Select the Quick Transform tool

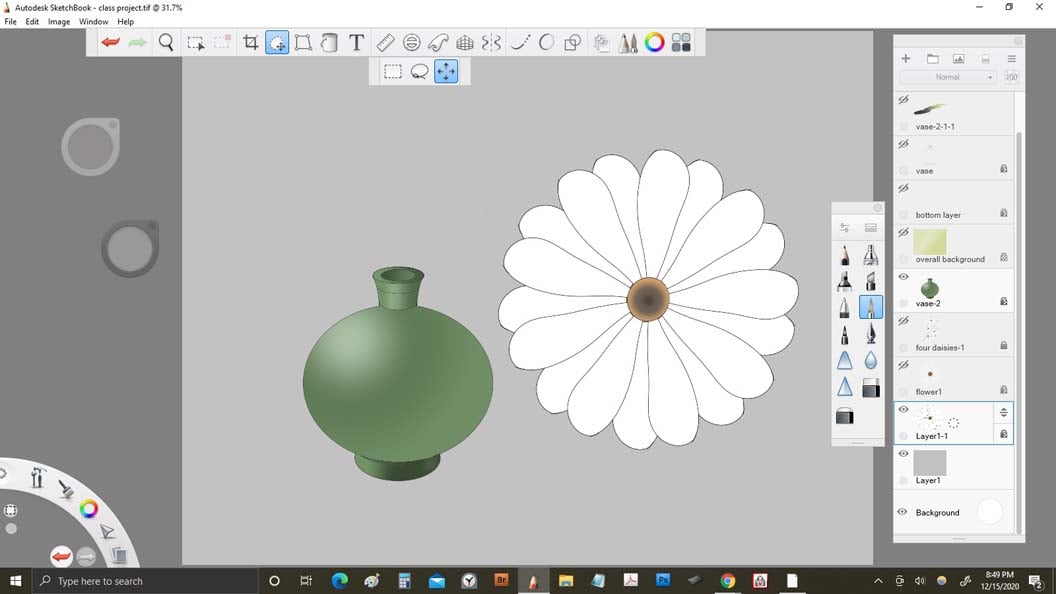pos(277,42)
